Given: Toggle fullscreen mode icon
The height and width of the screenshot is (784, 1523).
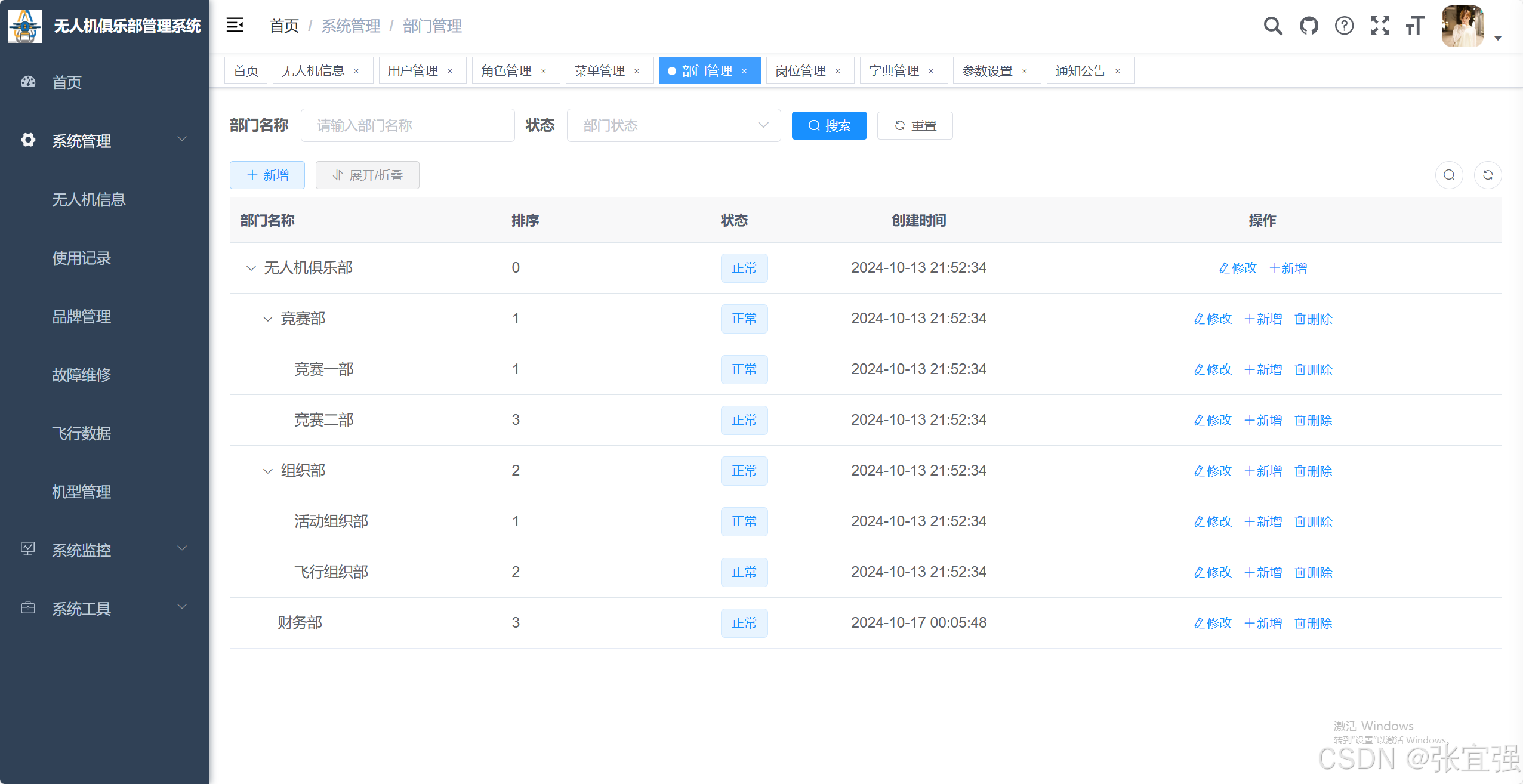Looking at the screenshot, I should click(1380, 26).
